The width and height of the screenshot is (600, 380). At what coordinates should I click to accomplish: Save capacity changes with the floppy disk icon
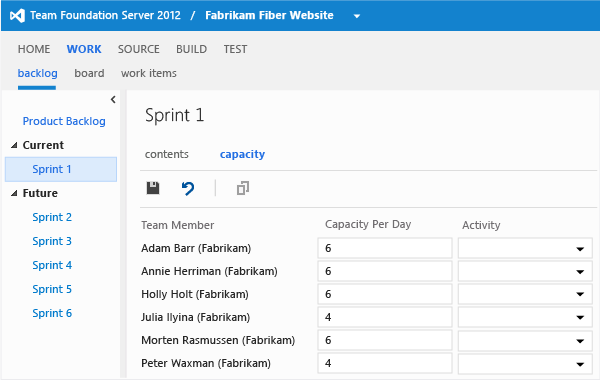(x=153, y=188)
